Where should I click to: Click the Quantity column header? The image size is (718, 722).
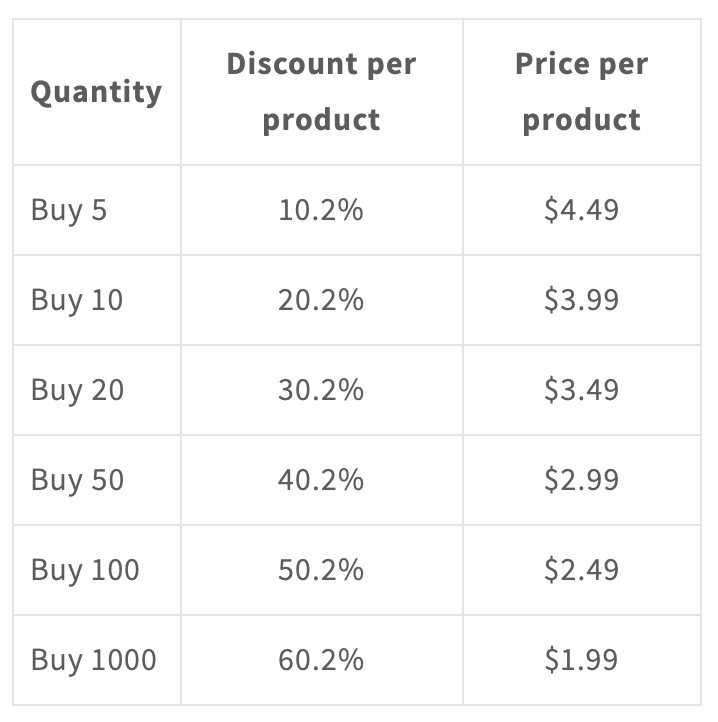pos(96,92)
